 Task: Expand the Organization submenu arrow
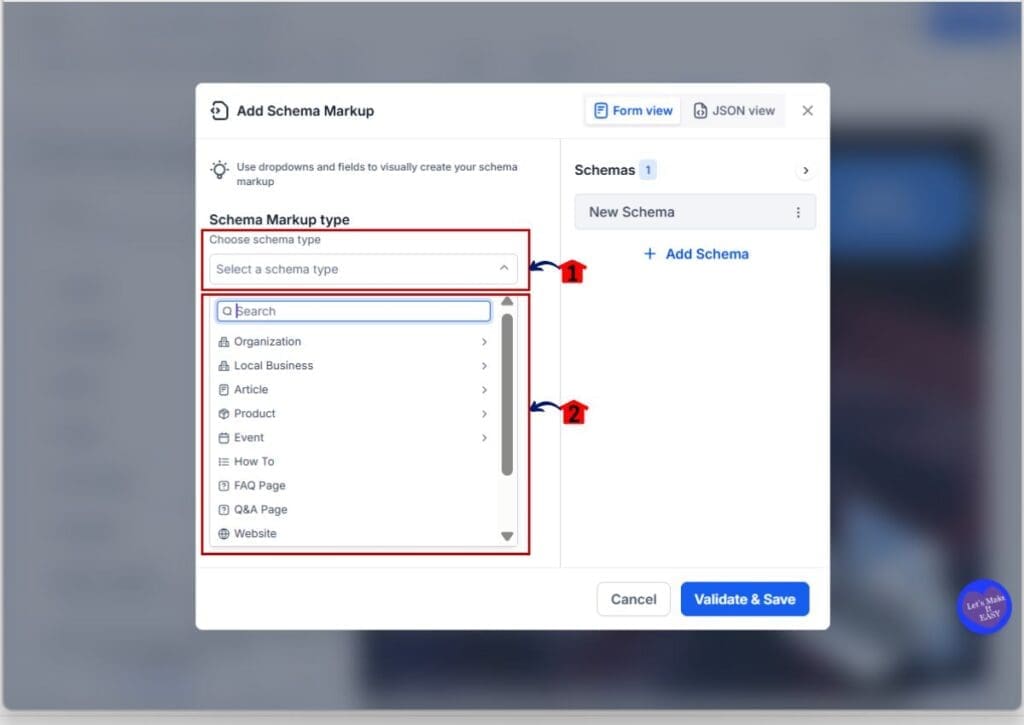pos(483,341)
